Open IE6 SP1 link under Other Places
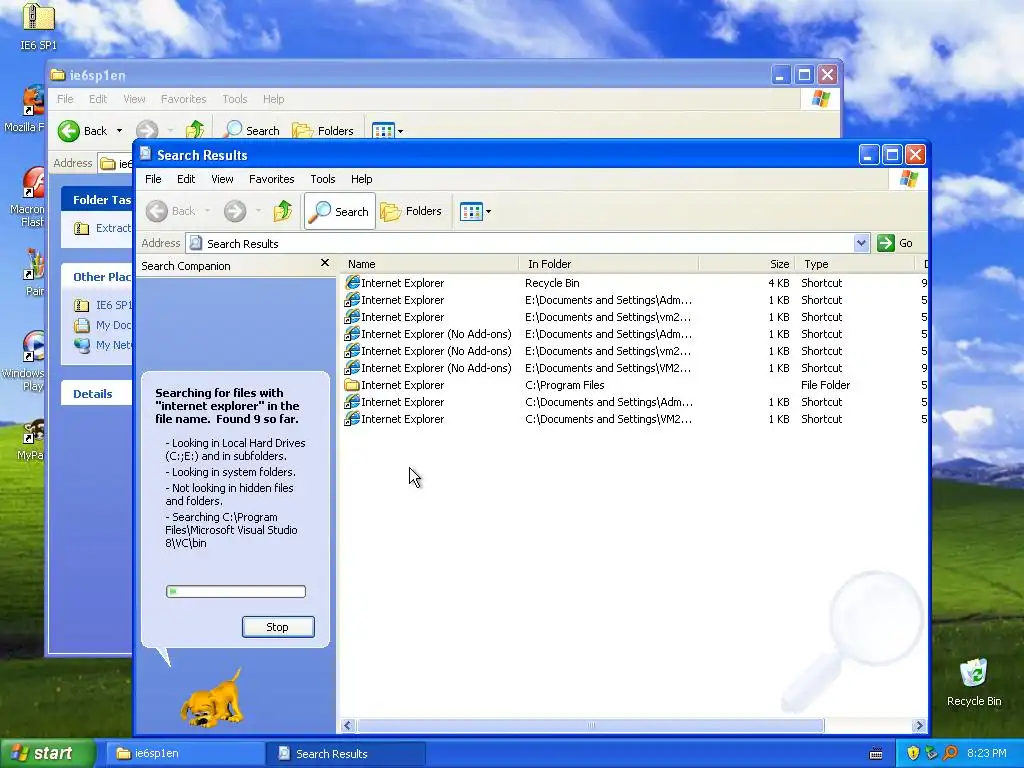 [x=113, y=305]
